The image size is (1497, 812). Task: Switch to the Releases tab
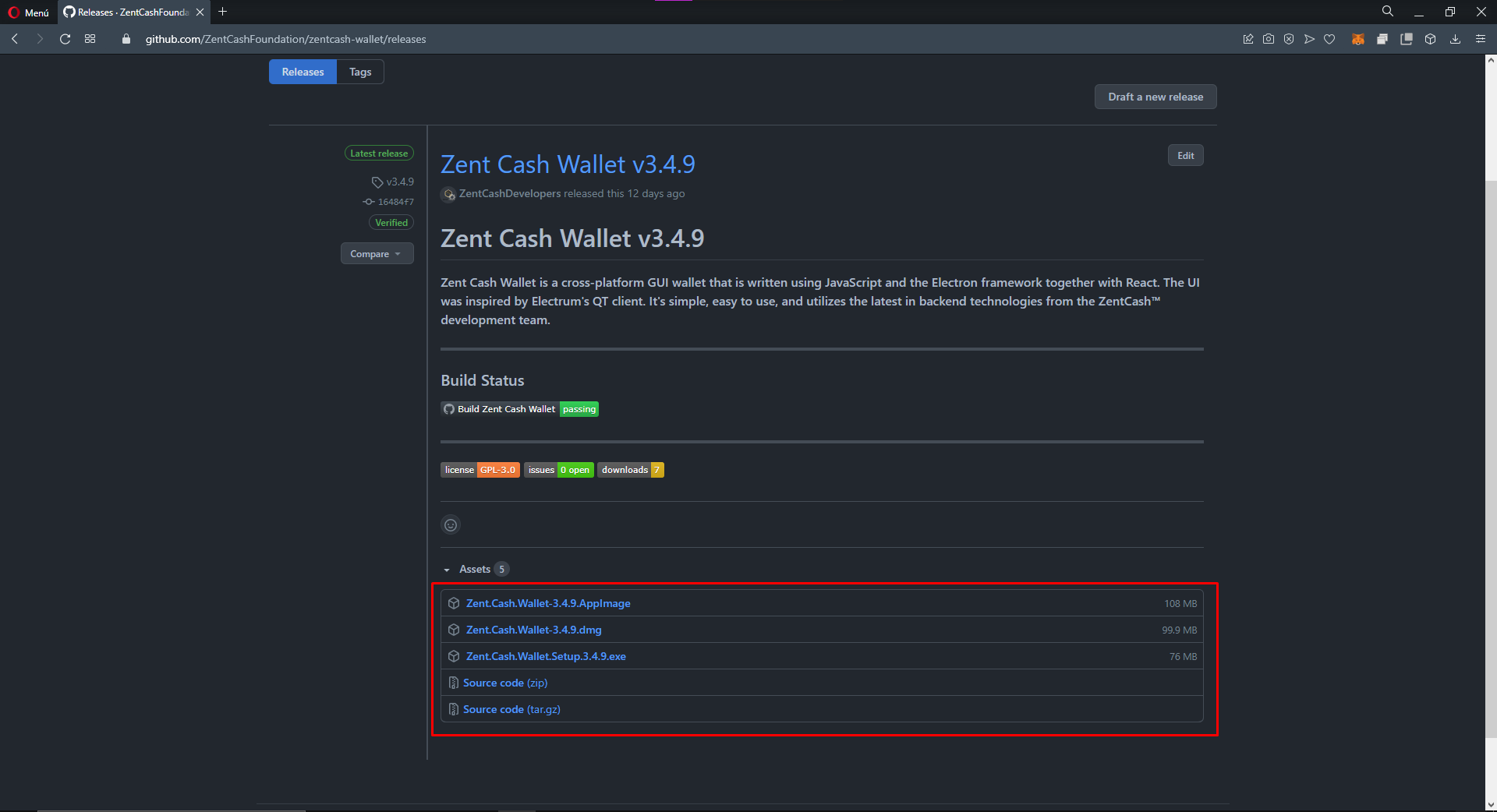pos(303,72)
